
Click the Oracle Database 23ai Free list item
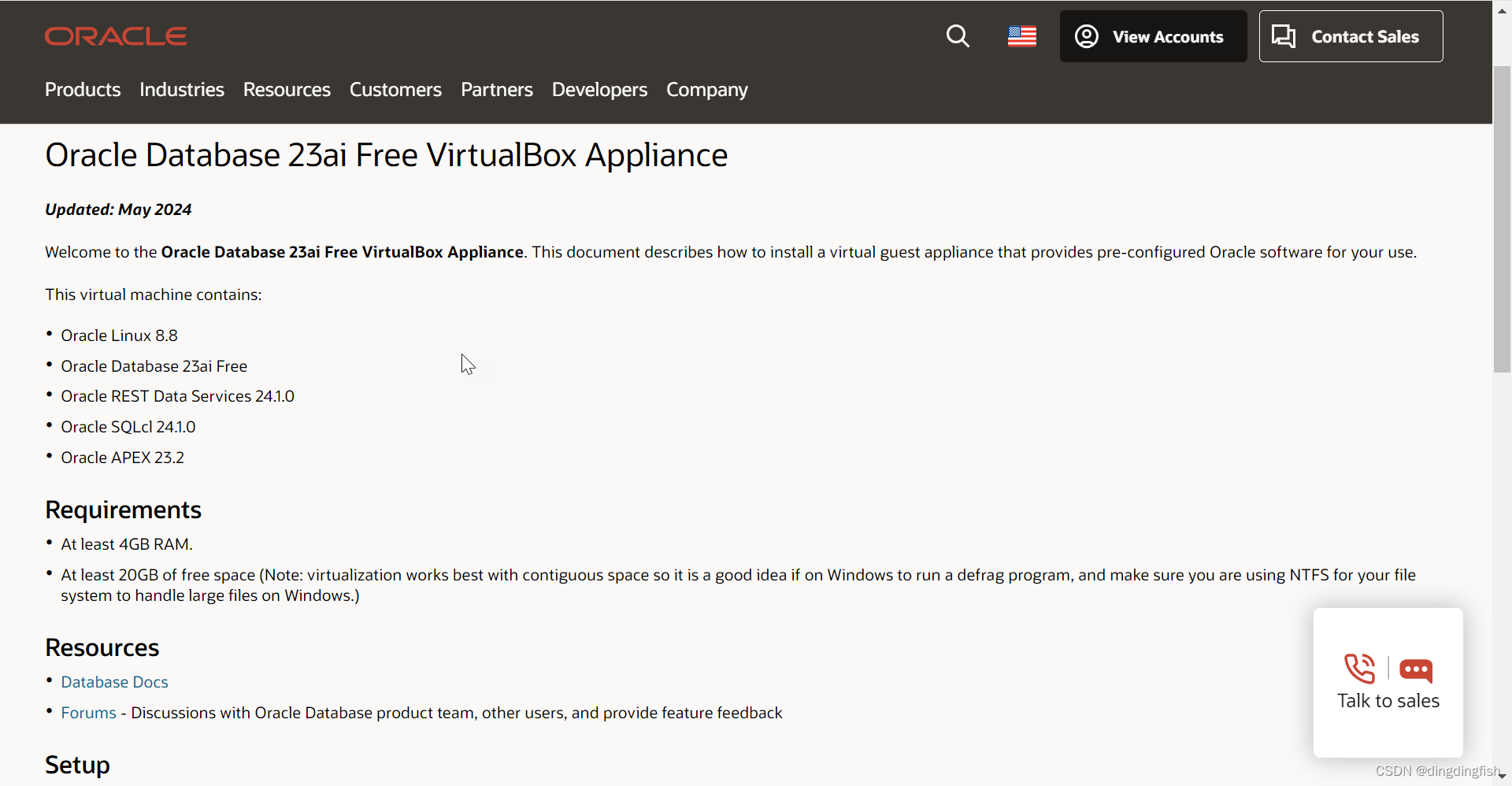point(154,366)
